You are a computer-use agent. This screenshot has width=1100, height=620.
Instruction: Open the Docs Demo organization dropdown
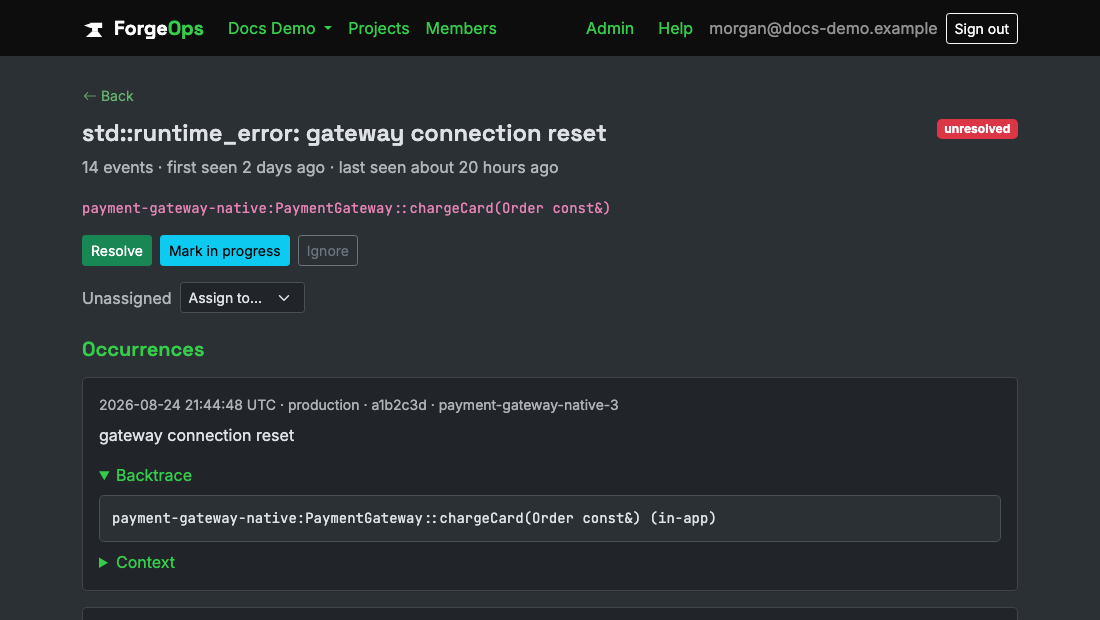(x=279, y=29)
